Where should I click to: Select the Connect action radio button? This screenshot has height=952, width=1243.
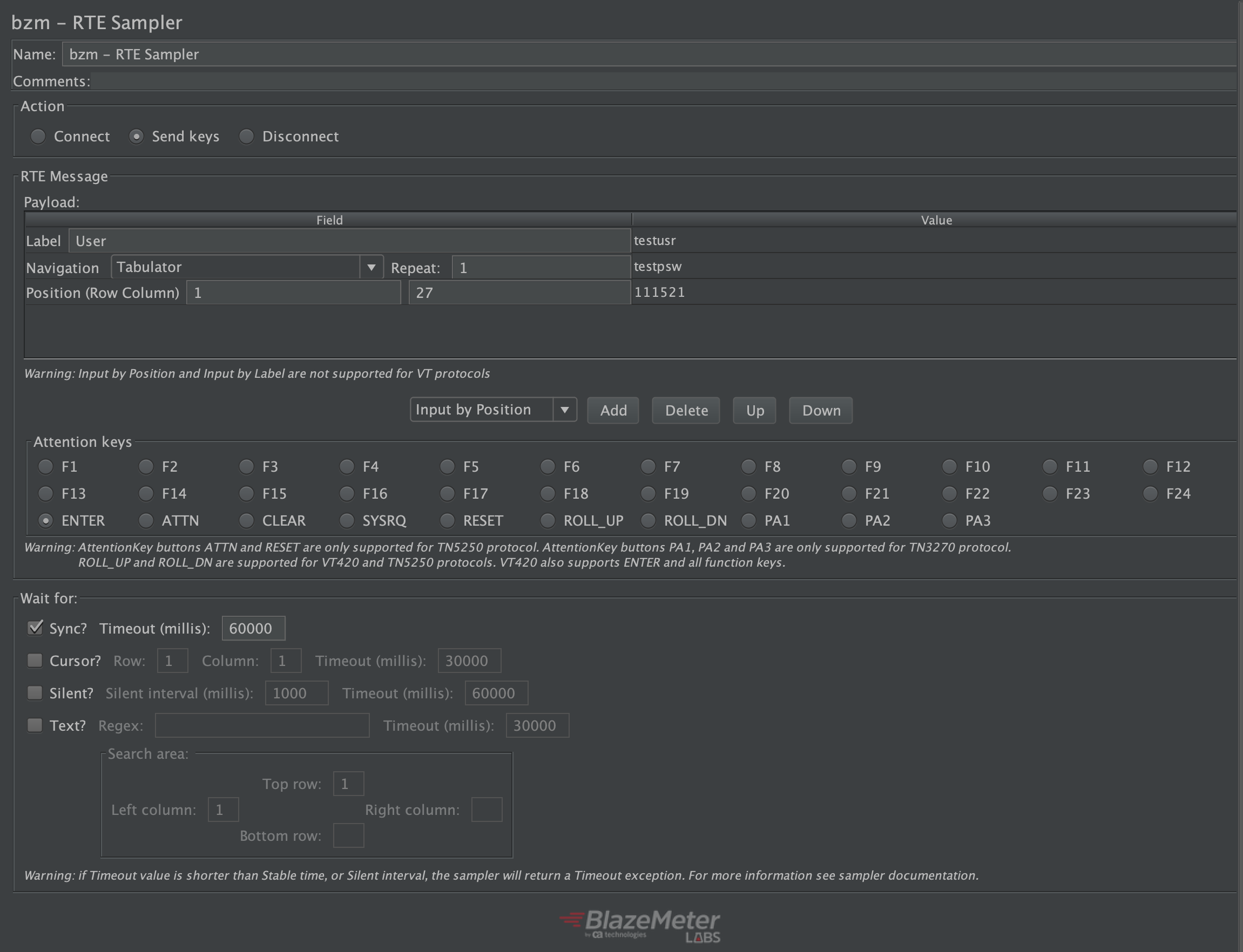click(38, 137)
